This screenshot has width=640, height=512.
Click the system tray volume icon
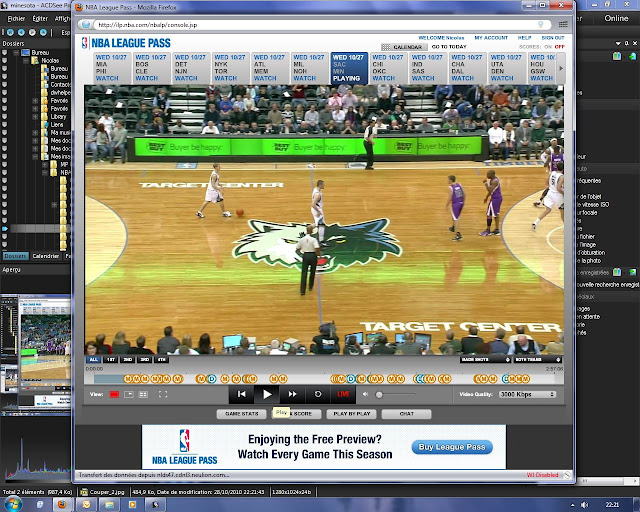pos(584,505)
